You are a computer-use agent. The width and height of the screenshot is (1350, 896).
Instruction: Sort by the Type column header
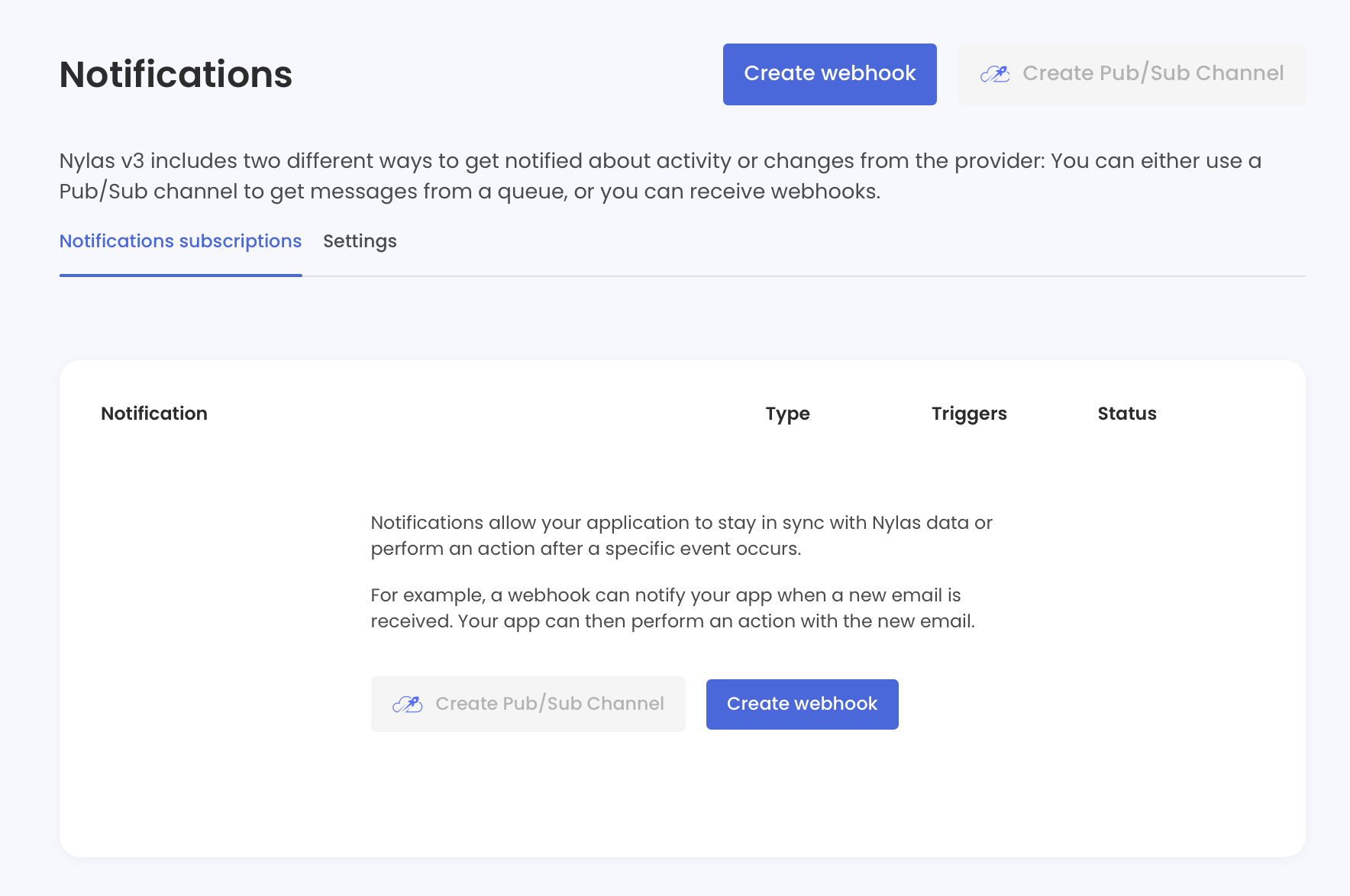click(x=787, y=414)
